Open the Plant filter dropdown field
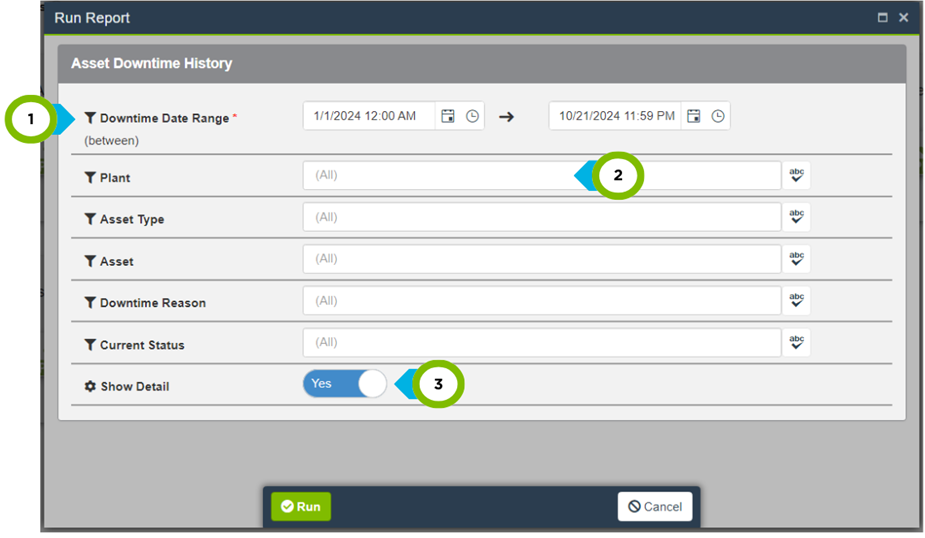Image resolution: width=925 pixels, height=538 pixels. tap(440, 176)
